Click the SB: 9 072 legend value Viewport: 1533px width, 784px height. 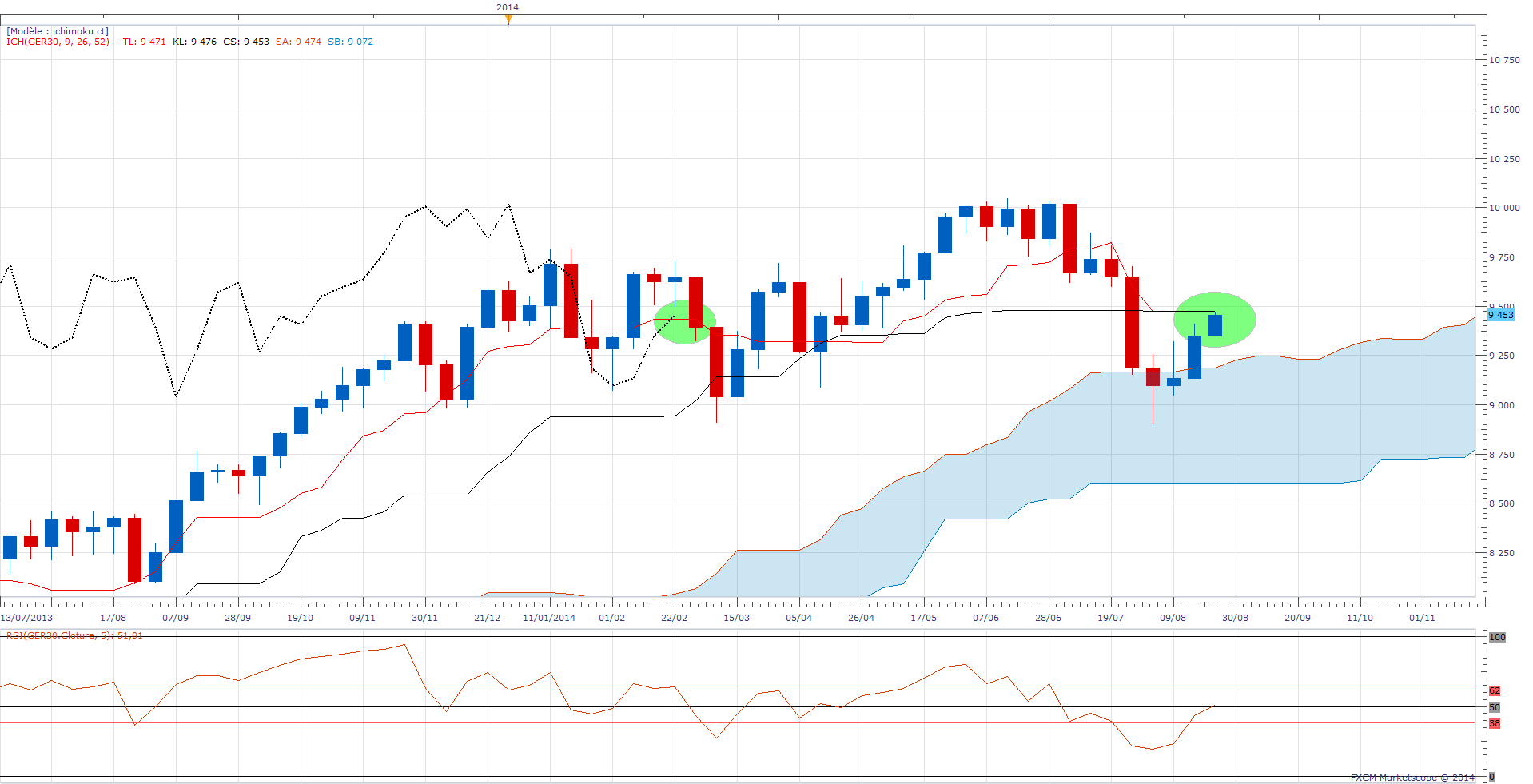[x=350, y=42]
